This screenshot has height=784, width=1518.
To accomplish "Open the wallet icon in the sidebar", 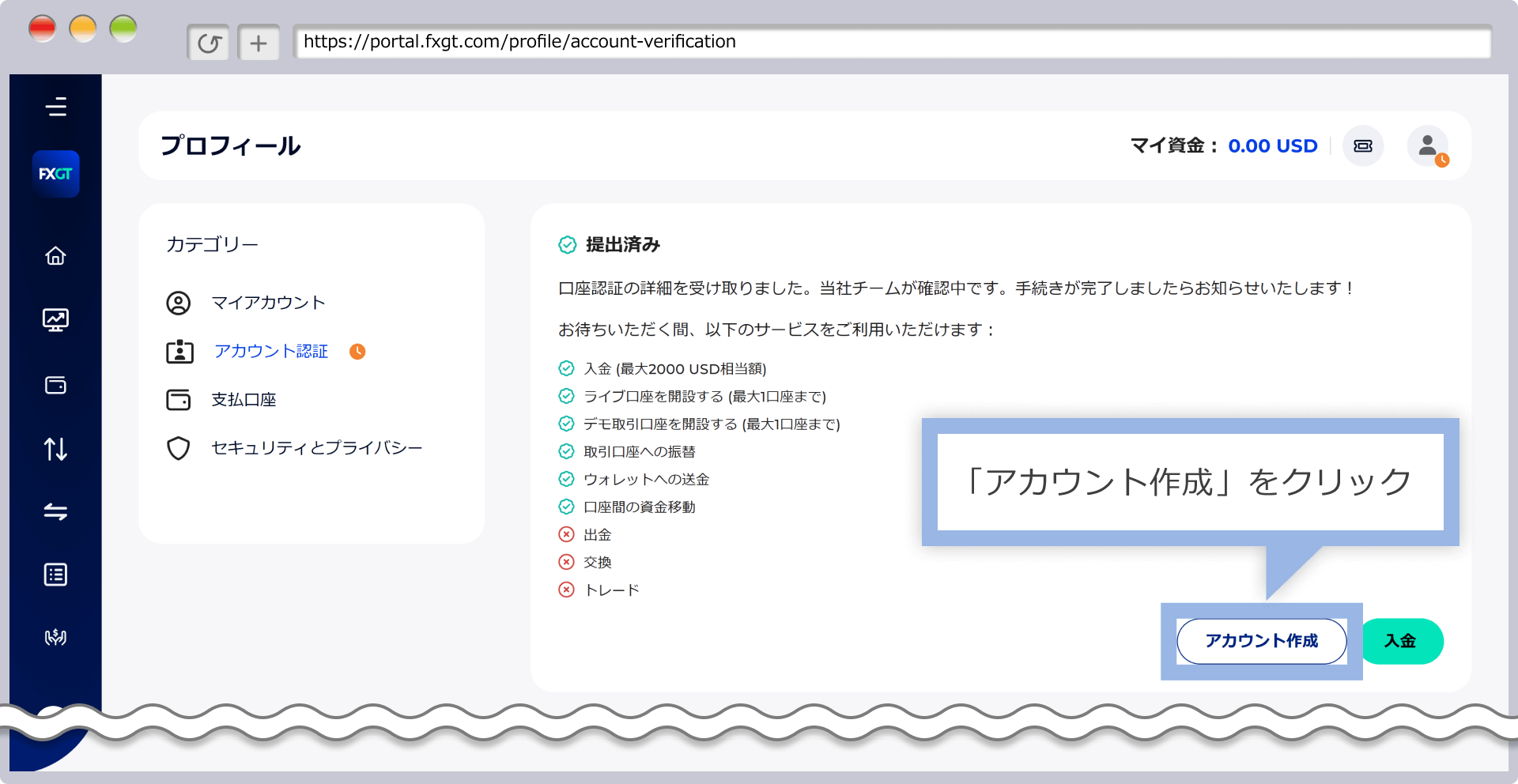I will 55,386.
